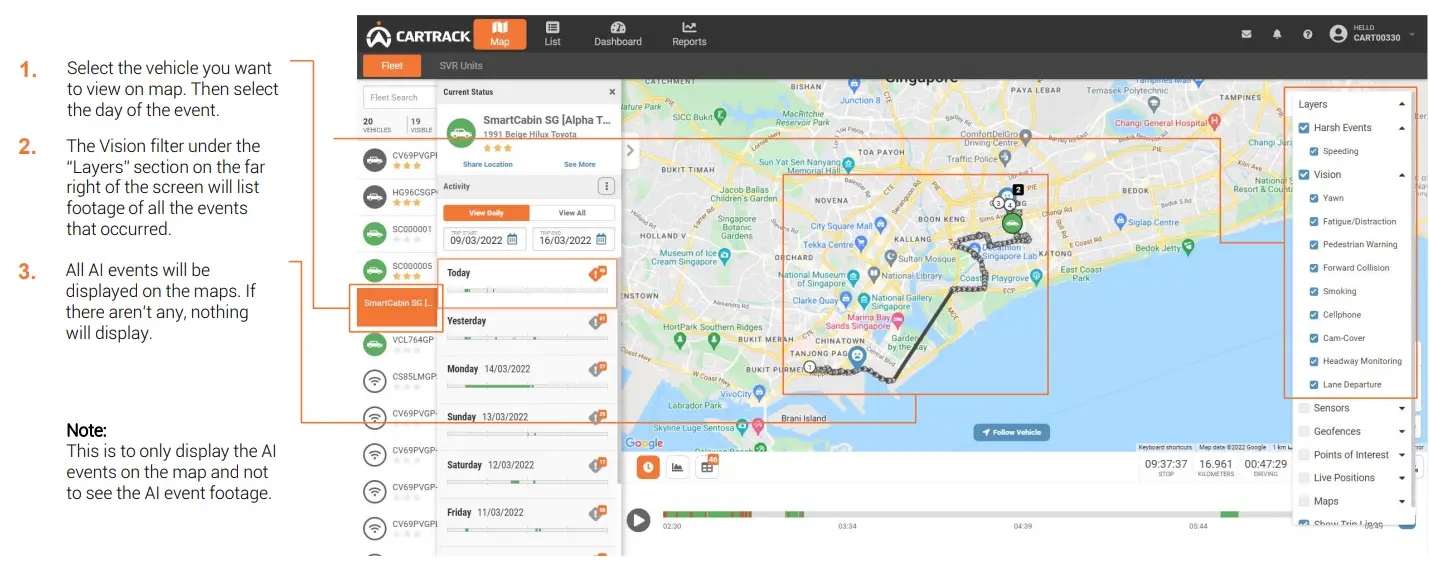Viewport: 1429px width, 577px height.
Task: Select the Today activity row
Action: tap(528, 283)
